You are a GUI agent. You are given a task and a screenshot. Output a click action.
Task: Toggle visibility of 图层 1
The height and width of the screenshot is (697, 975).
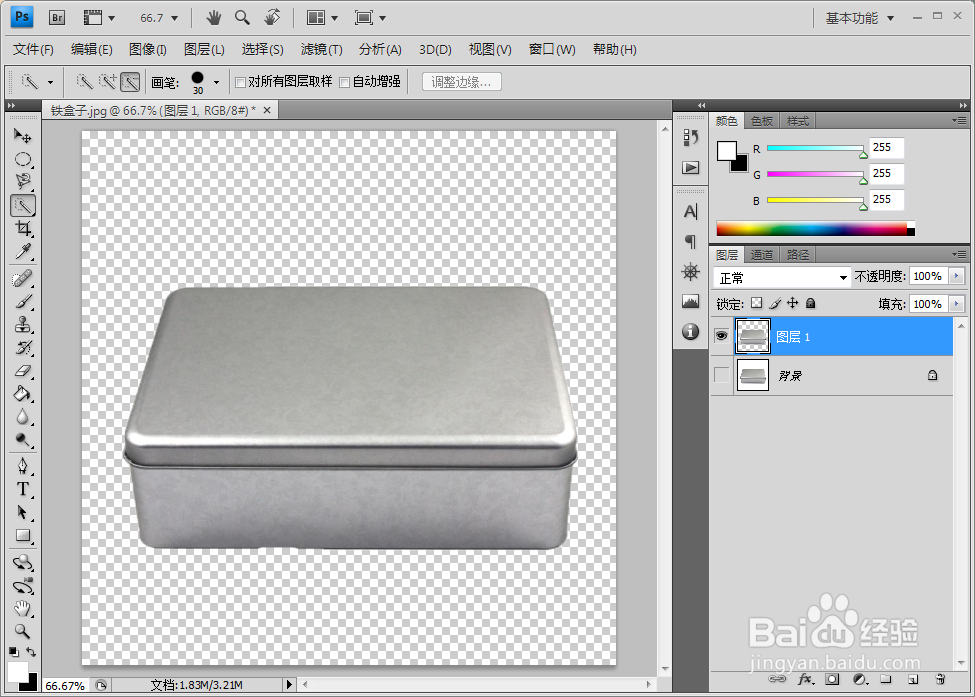pyautogui.click(x=721, y=336)
